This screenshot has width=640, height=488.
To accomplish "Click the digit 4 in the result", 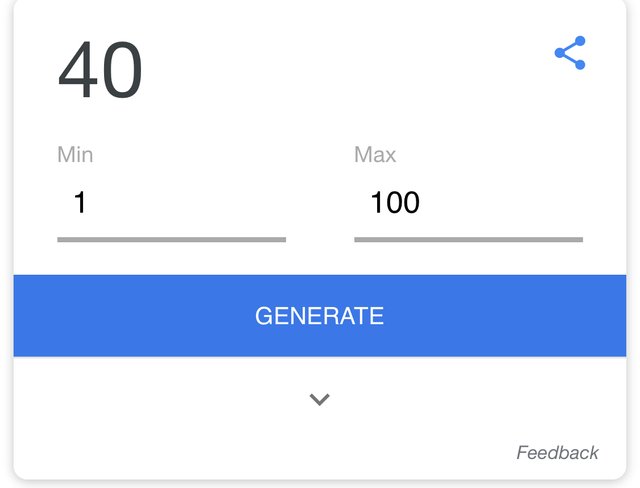I will pyautogui.click(x=78, y=70).
